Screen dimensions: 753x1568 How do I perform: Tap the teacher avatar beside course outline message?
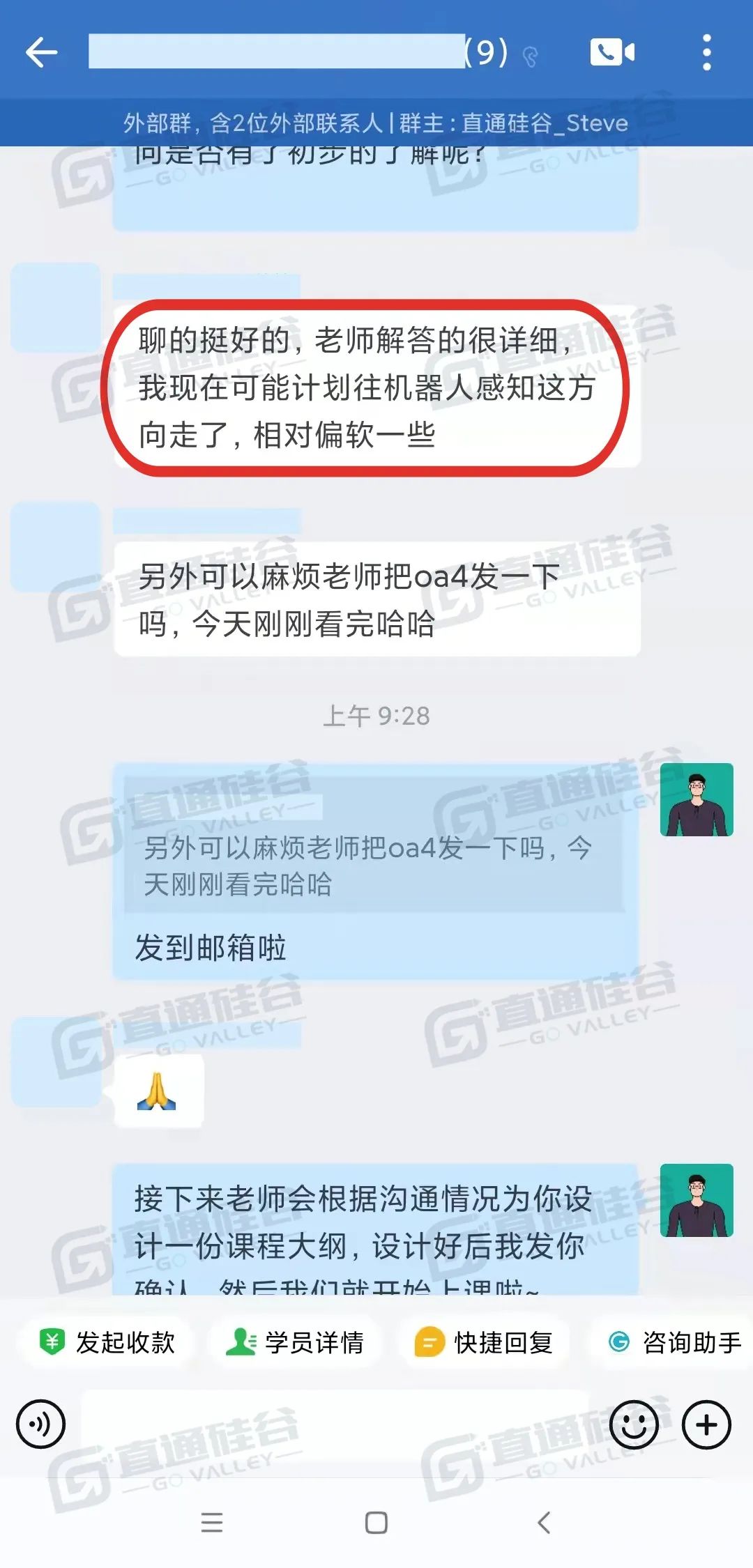point(697,1200)
